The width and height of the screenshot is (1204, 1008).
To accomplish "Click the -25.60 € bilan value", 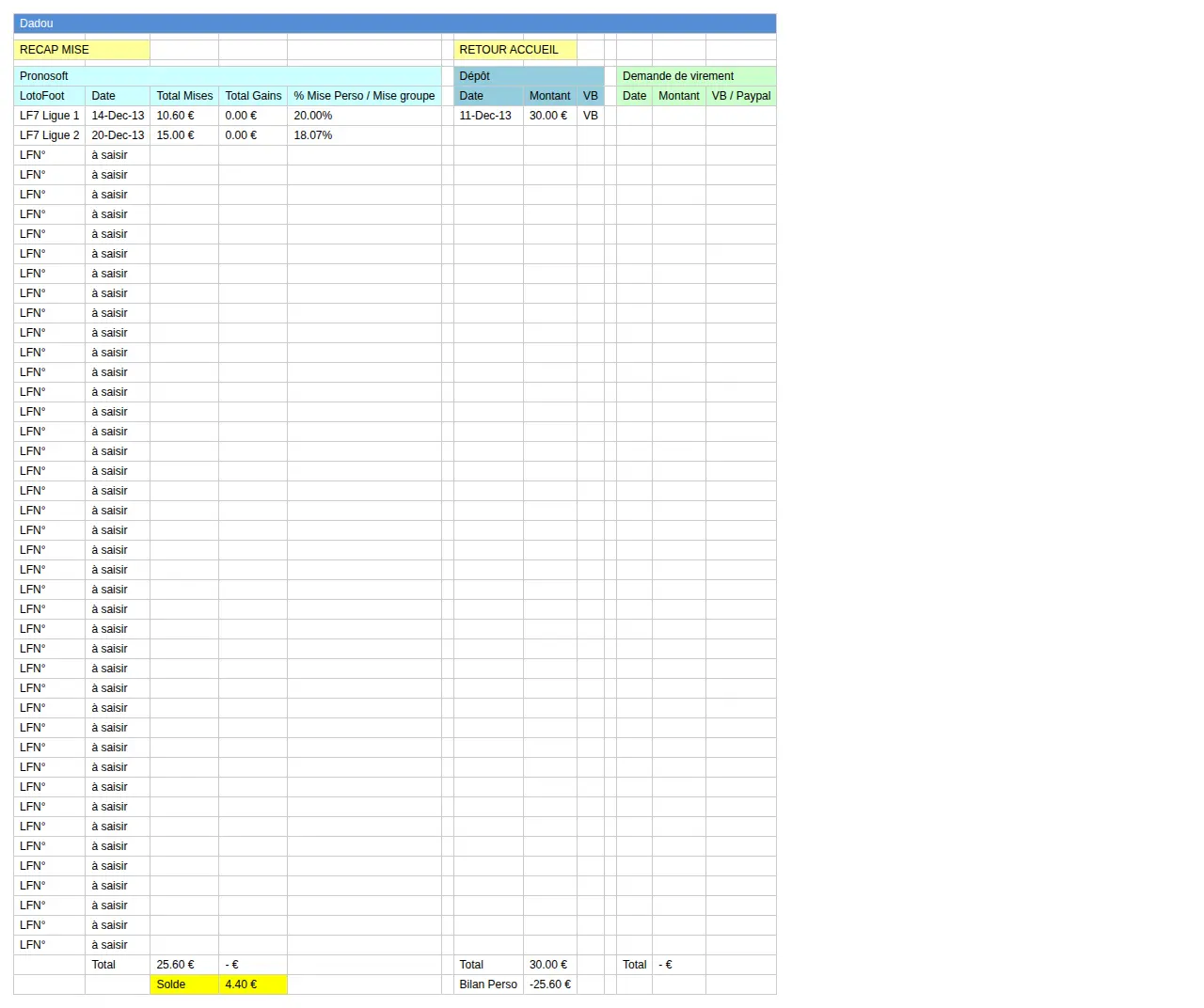I will 550,984.
